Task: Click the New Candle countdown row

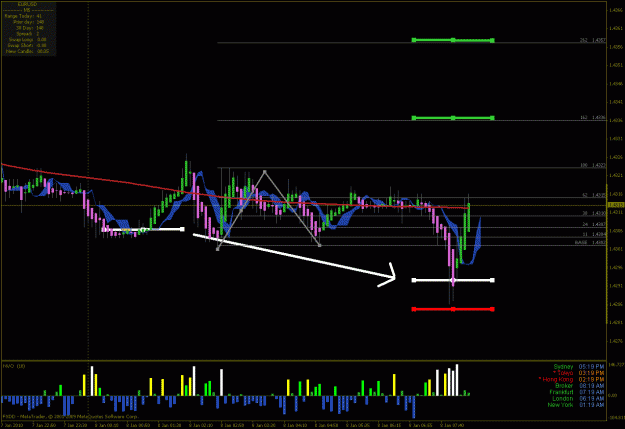Action: pyautogui.click(x=27, y=51)
